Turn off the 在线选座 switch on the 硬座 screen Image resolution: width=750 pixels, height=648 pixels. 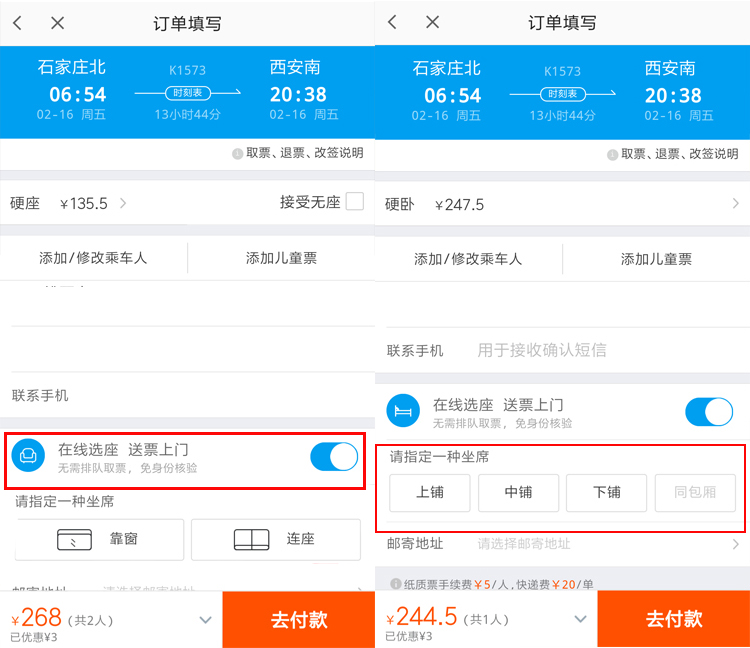click(x=334, y=457)
